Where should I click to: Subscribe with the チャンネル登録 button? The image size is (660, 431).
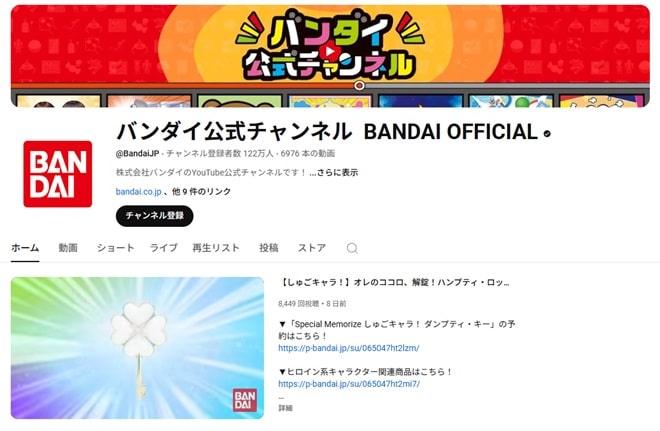[x=154, y=216]
